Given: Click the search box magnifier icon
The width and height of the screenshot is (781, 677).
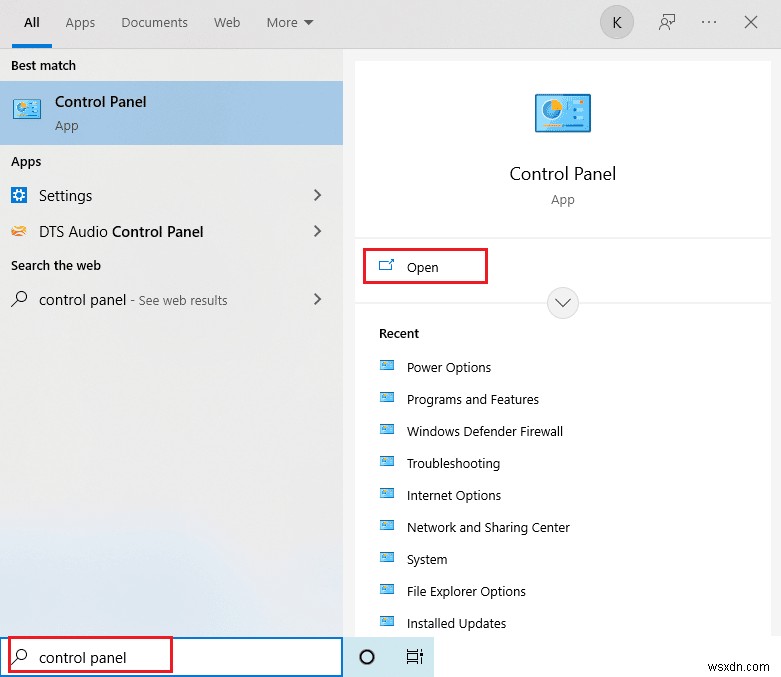Looking at the screenshot, I should point(19,657).
